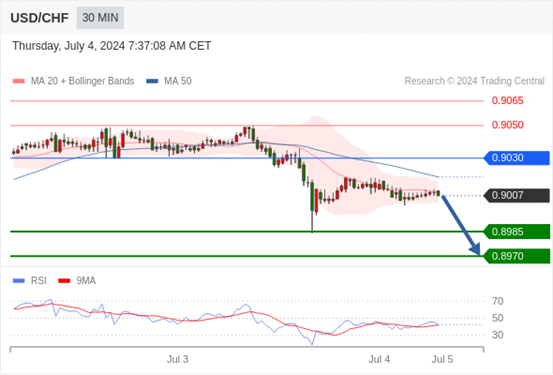Click the MA 50 blue legend swatch
This screenshot has height=375, width=553.
[x=152, y=81]
